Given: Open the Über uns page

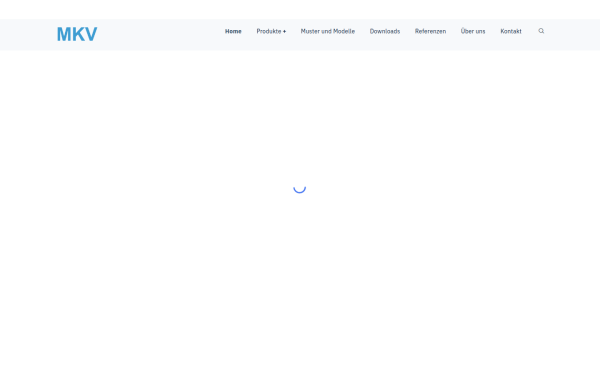Looking at the screenshot, I should tap(473, 31).
